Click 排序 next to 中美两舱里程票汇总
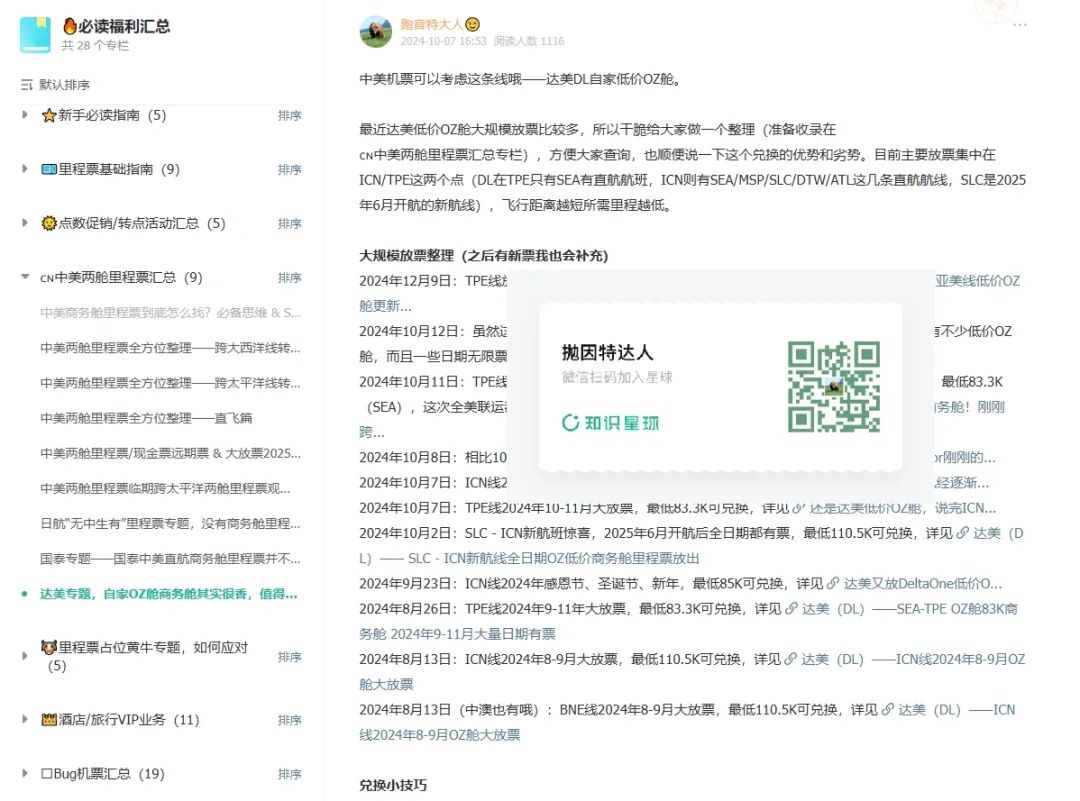The image size is (1080, 801). point(289,278)
